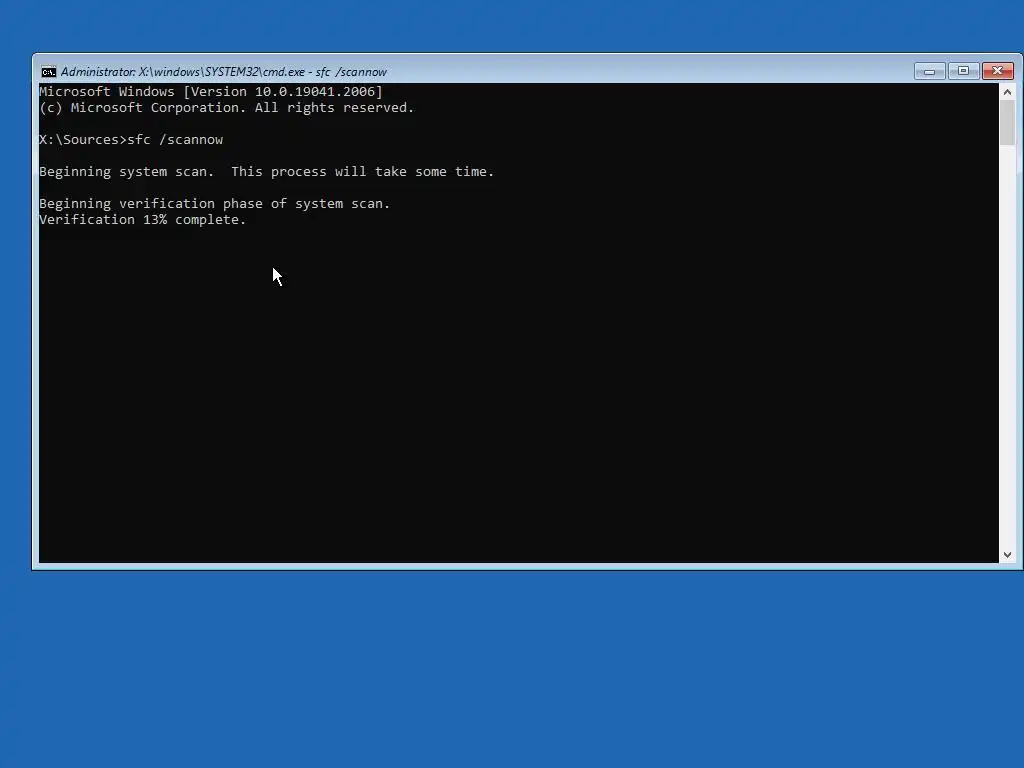Click the 'Microsoft Windows [Version 10.0.19041.2006]' line
The width and height of the screenshot is (1024, 768).
(x=211, y=91)
